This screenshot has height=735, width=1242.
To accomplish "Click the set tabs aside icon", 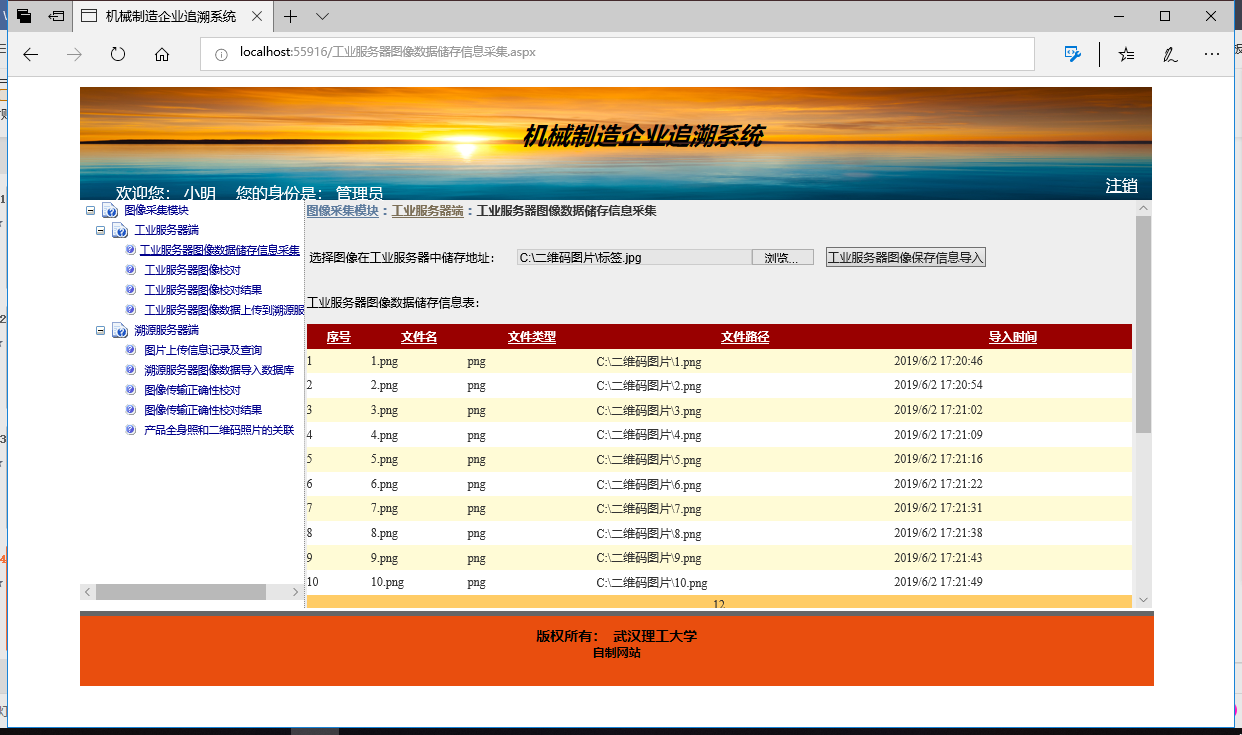I will click(x=57, y=16).
